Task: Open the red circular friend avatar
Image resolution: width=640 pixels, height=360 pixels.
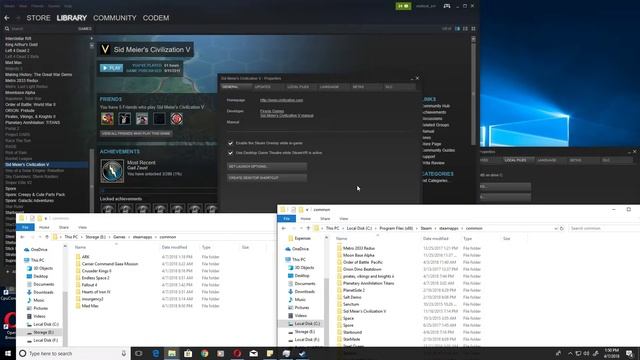Action: point(177,119)
